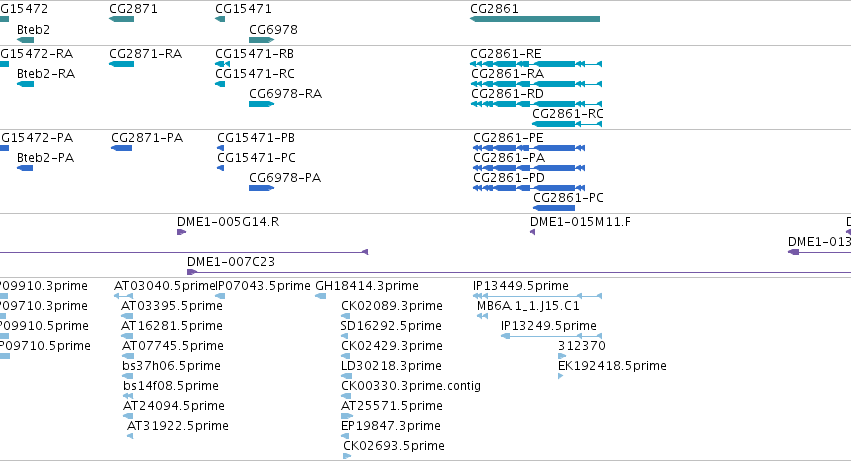Open the CG2861-PD protein
This screenshot has width=851, height=461.
[509, 178]
